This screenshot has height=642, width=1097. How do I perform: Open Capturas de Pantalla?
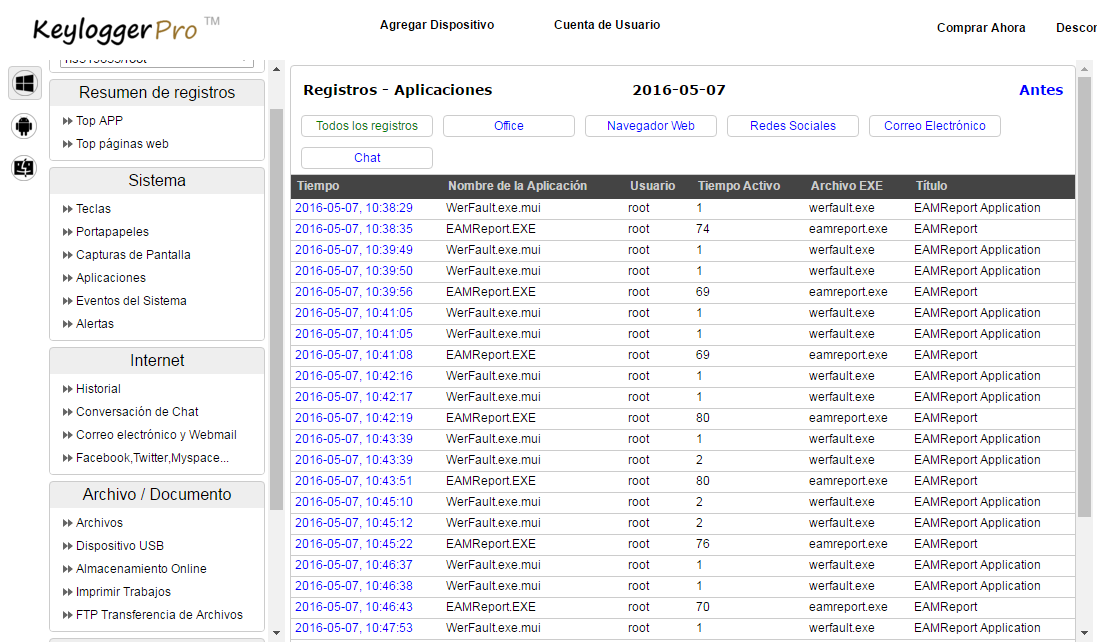click(133, 255)
